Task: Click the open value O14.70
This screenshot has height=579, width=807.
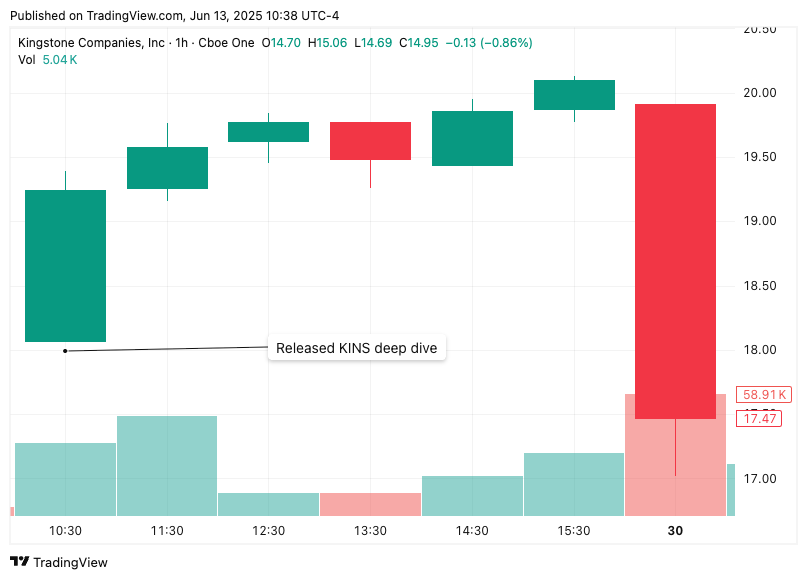Action: 281,43
